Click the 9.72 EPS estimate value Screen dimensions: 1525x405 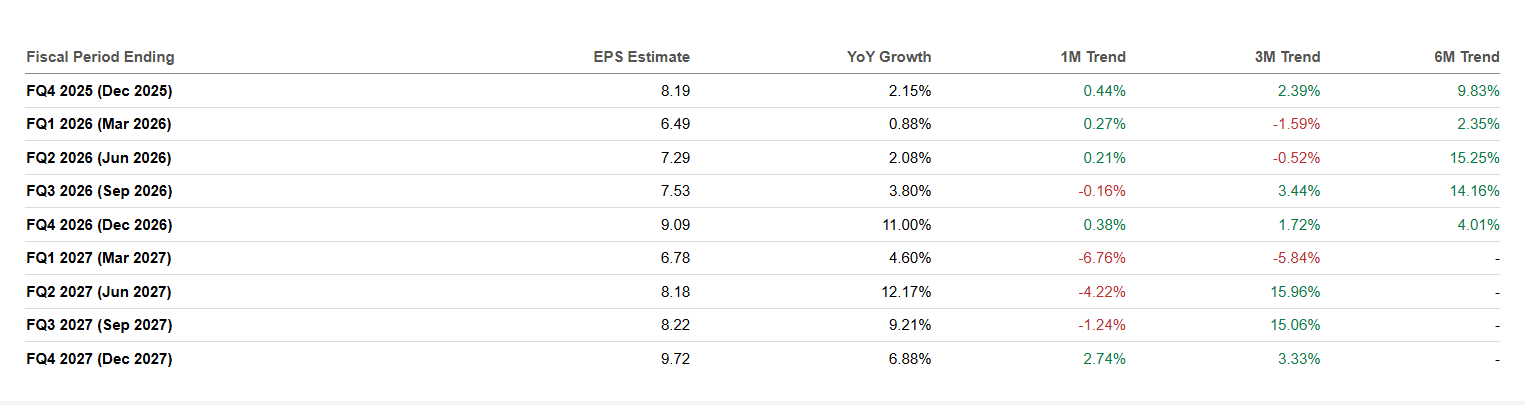click(x=675, y=358)
